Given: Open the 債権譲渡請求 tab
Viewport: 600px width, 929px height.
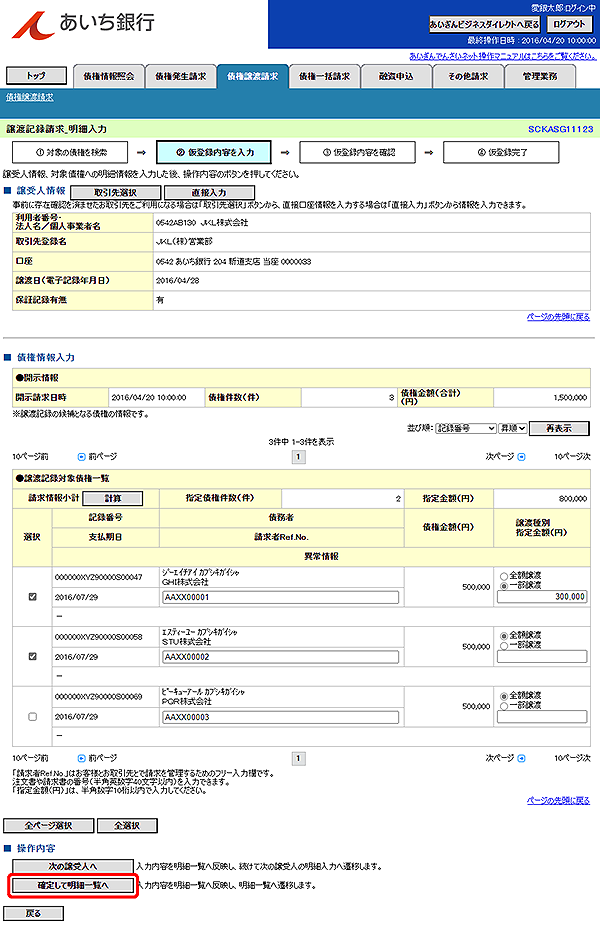Looking at the screenshot, I should (252, 76).
